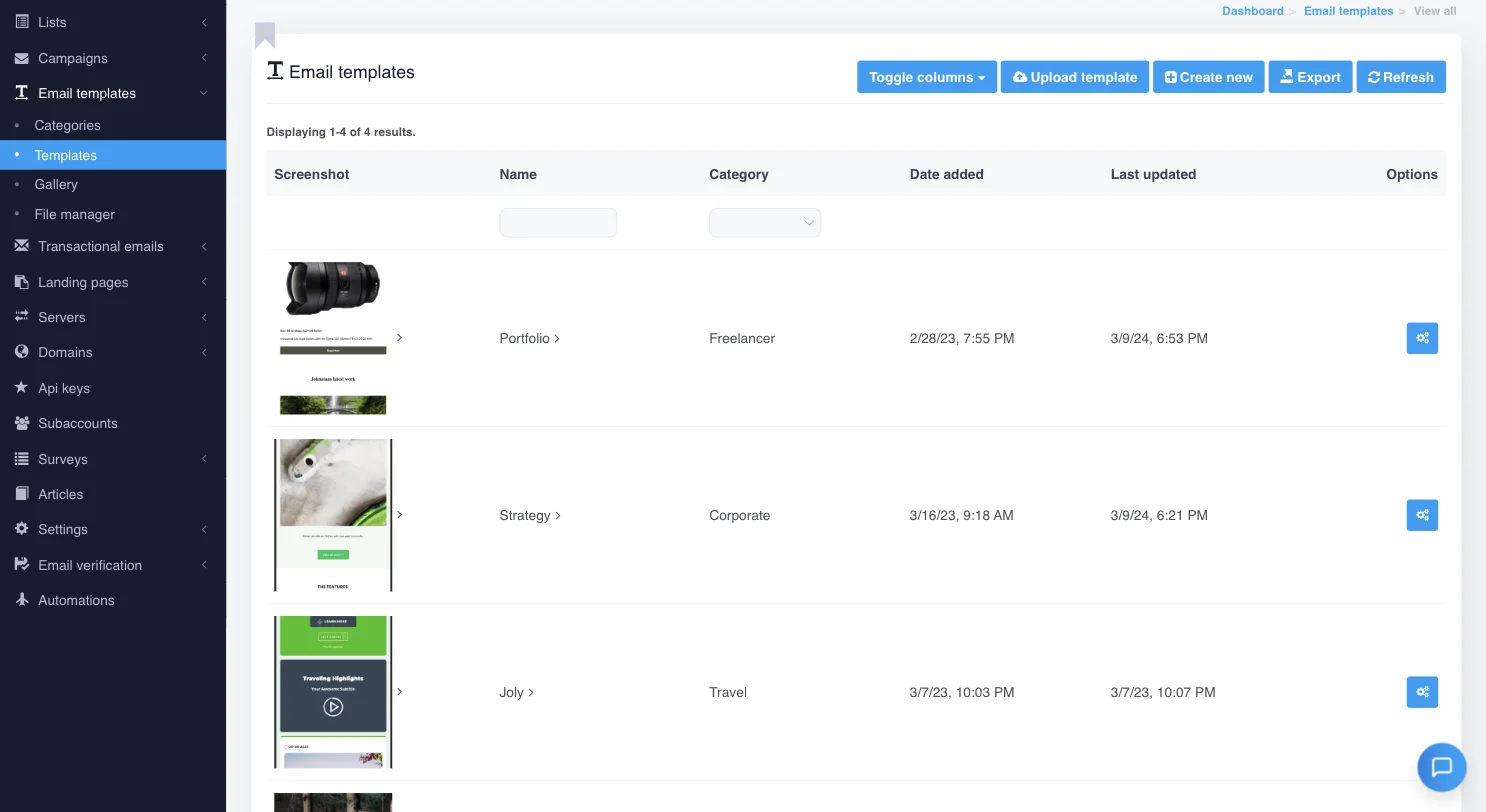Click the Email templates breadcrumb link
Image resolution: width=1486 pixels, height=812 pixels.
1348,11
